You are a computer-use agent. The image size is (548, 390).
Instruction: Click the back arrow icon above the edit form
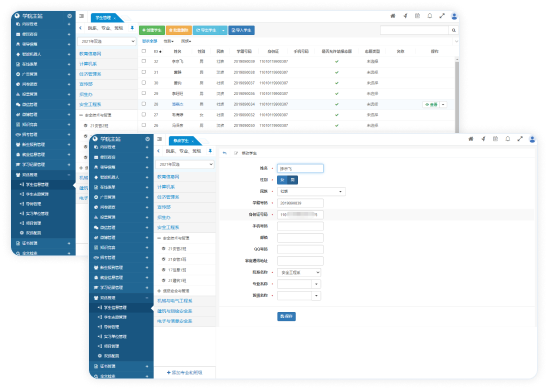coord(225,153)
